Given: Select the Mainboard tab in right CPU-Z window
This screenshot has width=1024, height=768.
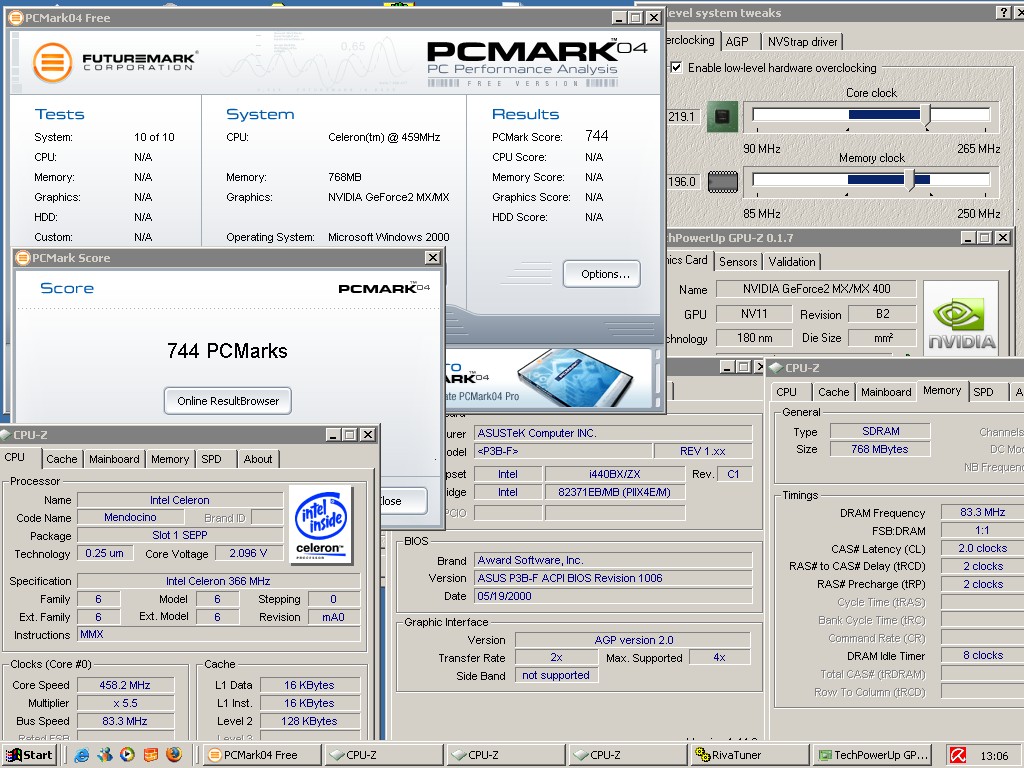Looking at the screenshot, I should (886, 392).
